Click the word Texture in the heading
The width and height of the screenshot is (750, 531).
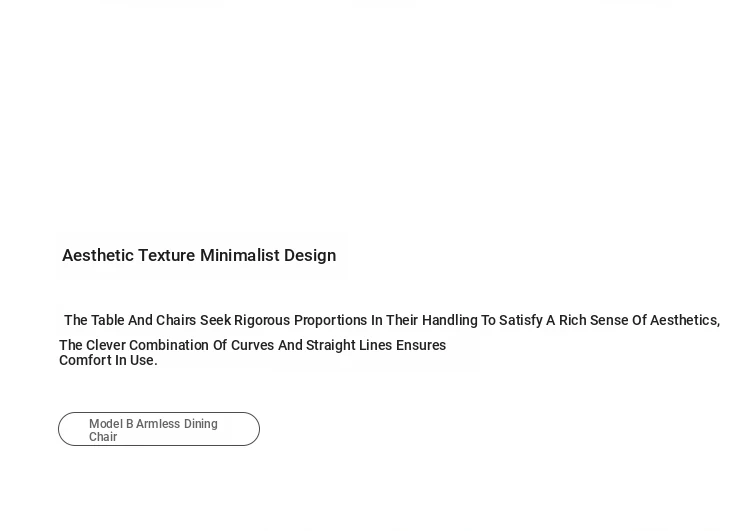click(166, 256)
